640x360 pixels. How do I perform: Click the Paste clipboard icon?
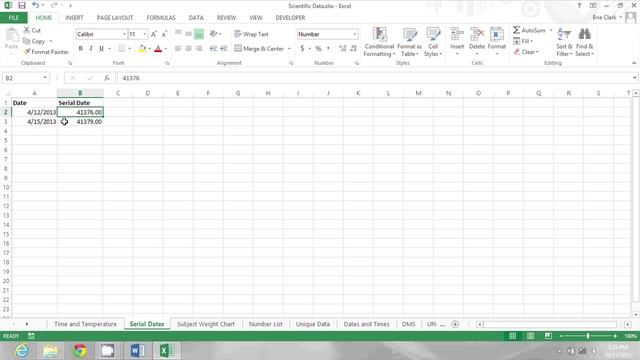pos(11,36)
